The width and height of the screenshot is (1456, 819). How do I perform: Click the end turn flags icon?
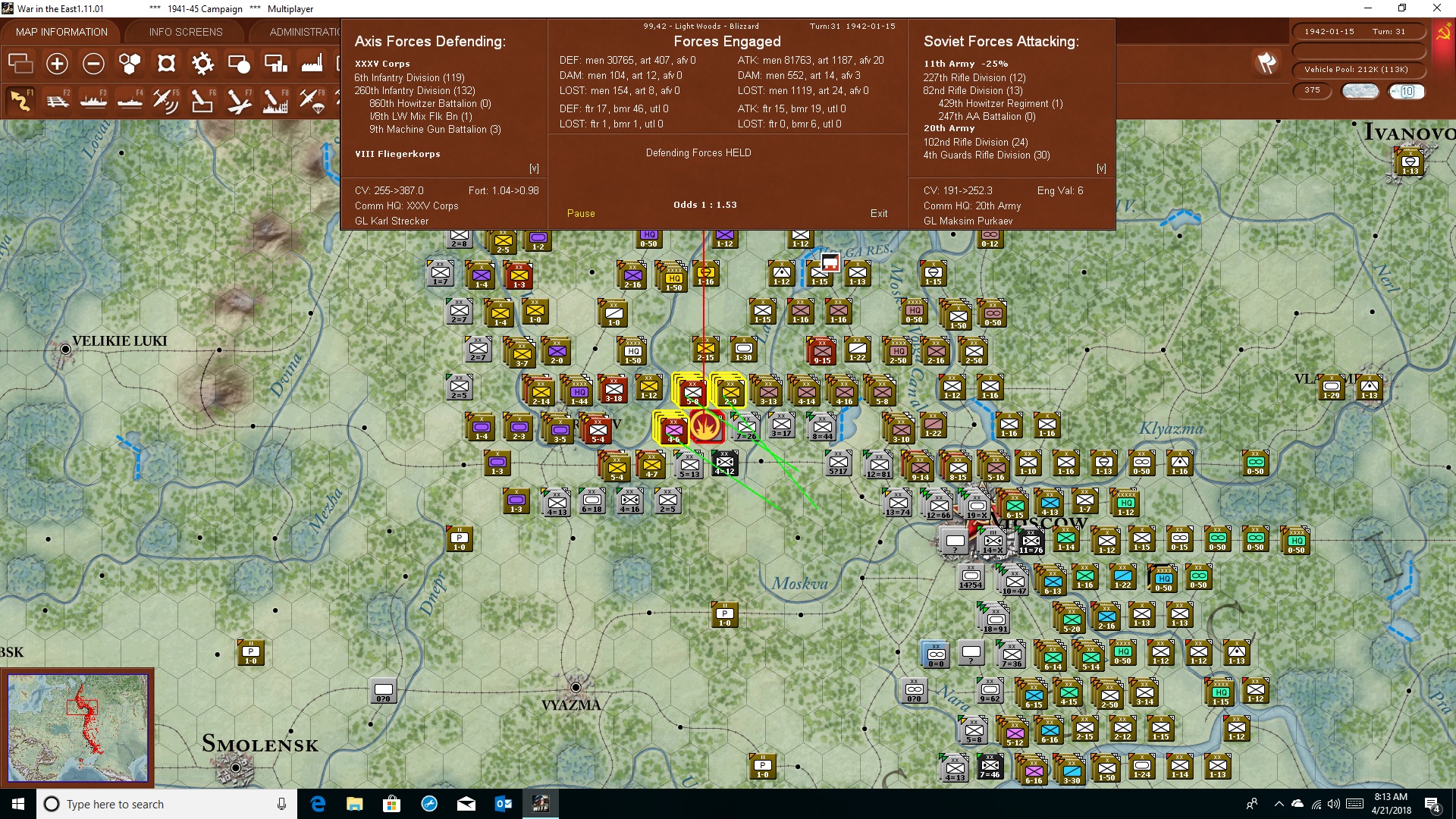click(1266, 63)
